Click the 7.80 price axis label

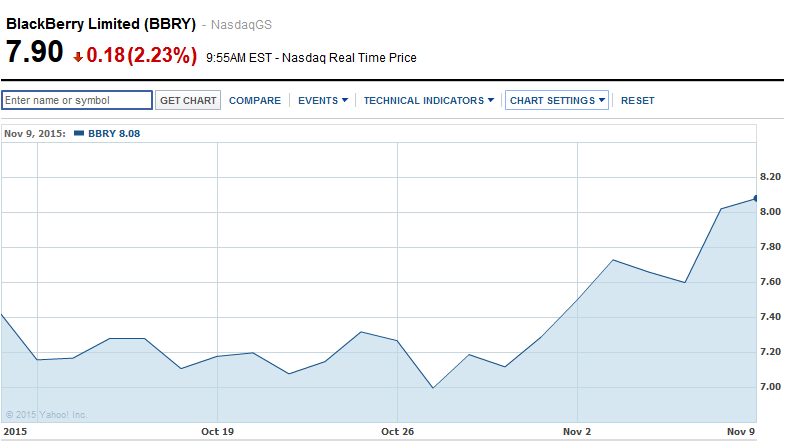point(770,247)
